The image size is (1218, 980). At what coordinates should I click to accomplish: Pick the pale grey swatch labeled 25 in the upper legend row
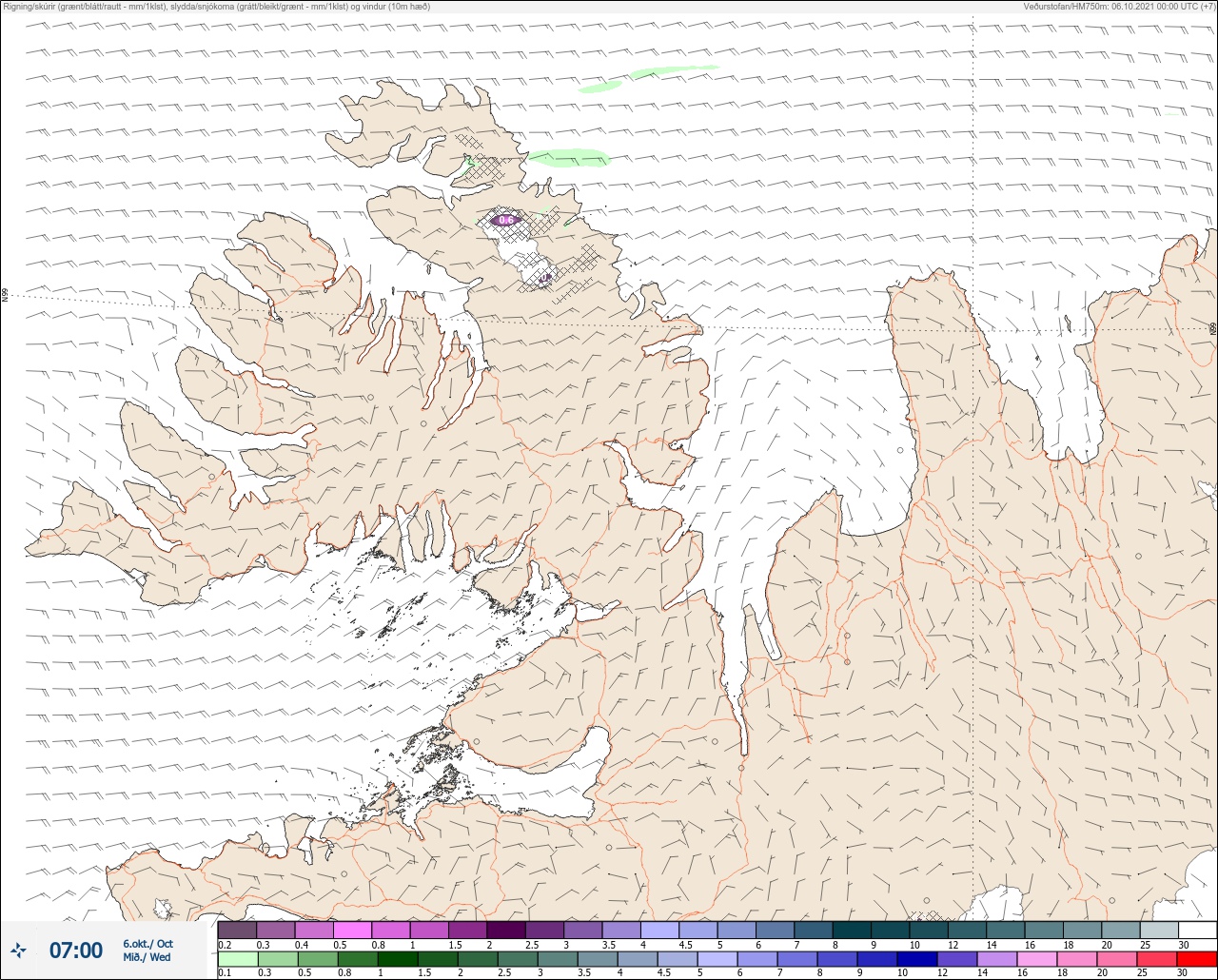(x=1158, y=930)
